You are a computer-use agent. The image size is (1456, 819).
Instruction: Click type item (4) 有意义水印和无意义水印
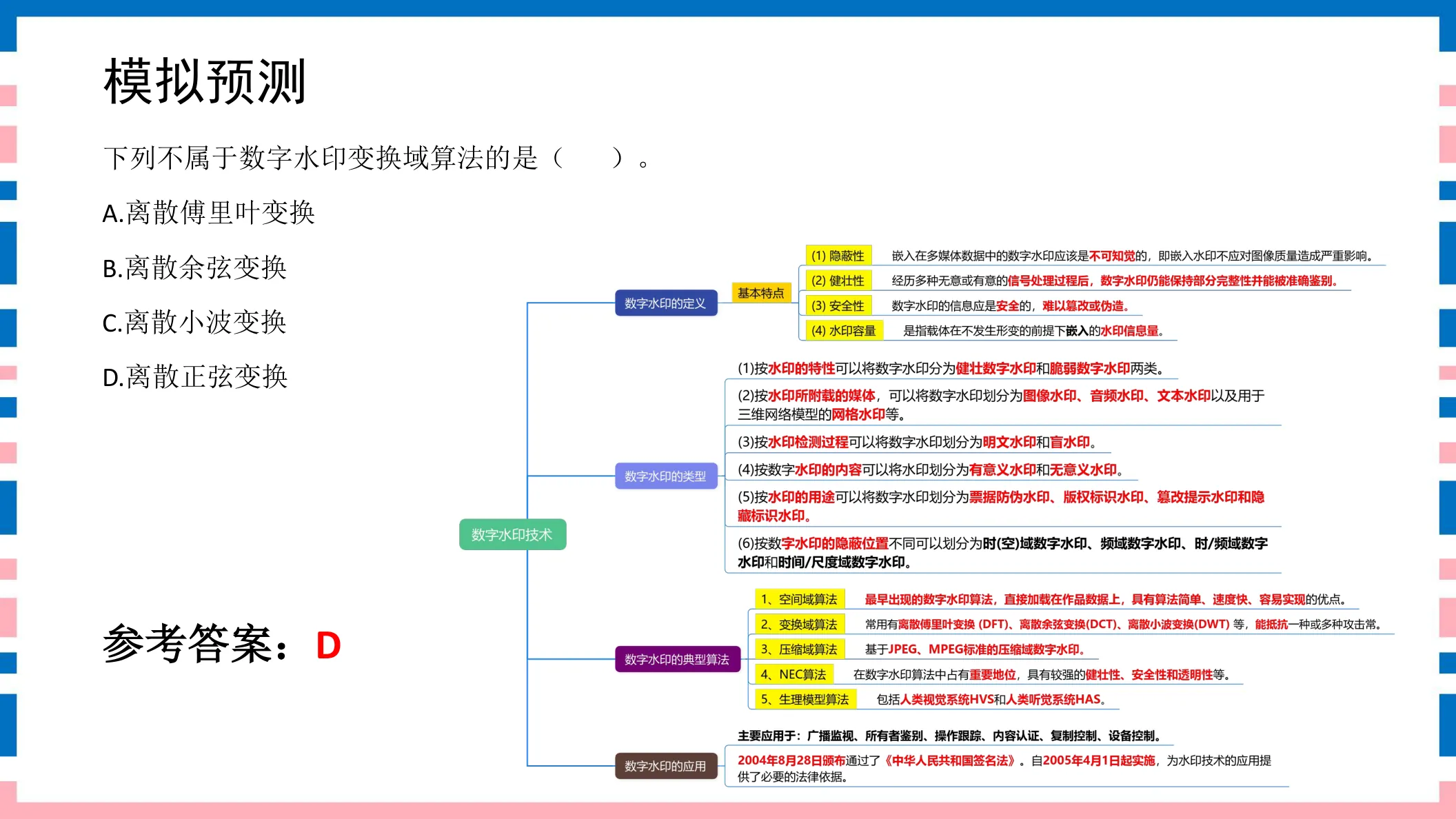pos(931,469)
